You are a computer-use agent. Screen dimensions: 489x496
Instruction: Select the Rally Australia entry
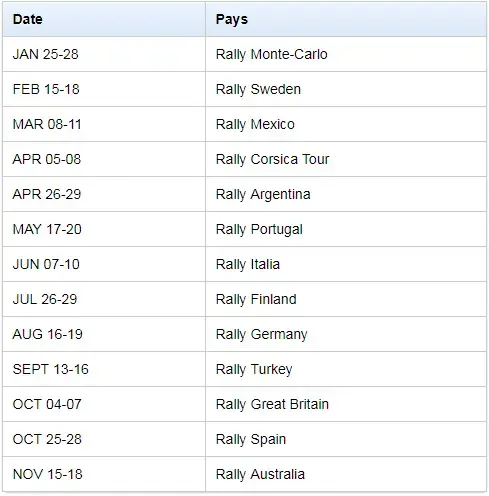point(346,474)
